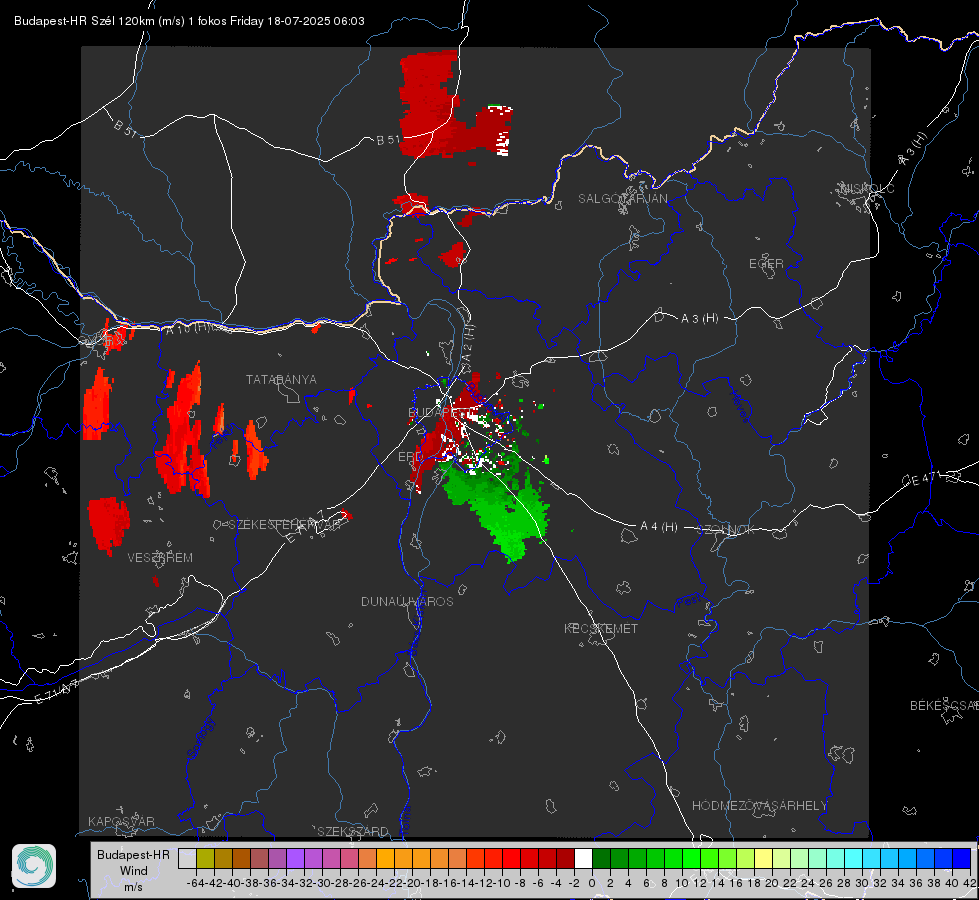Click the "A 2 (H)" road label

[x=468, y=342]
